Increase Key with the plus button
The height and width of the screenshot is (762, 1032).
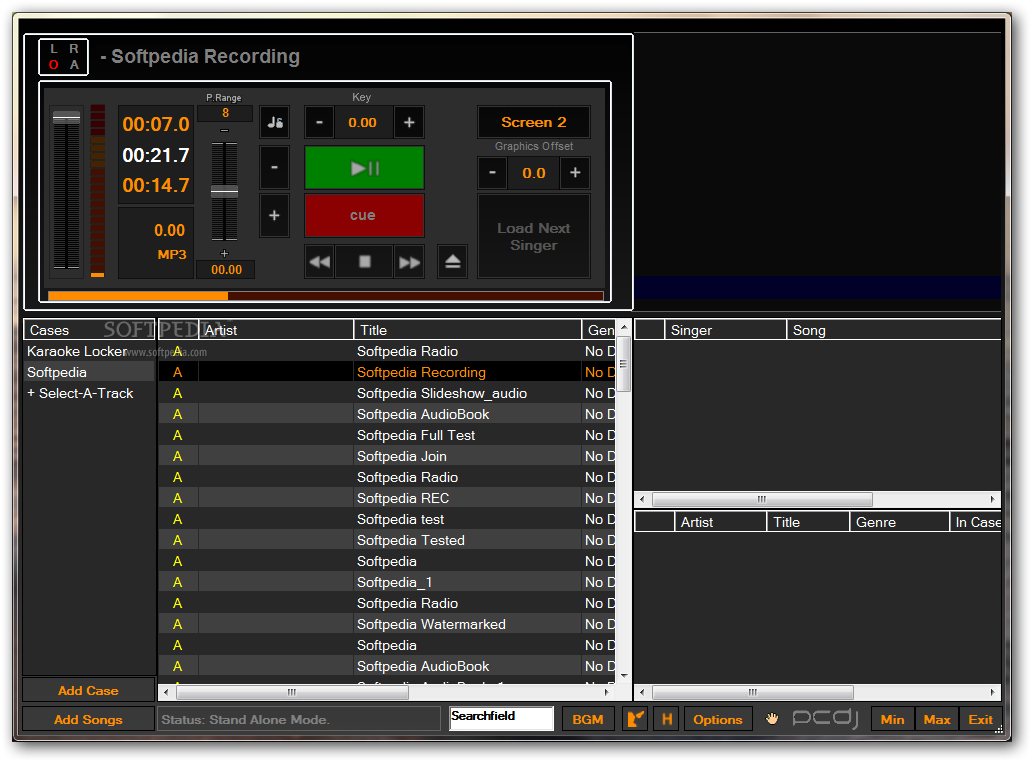[409, 122]
